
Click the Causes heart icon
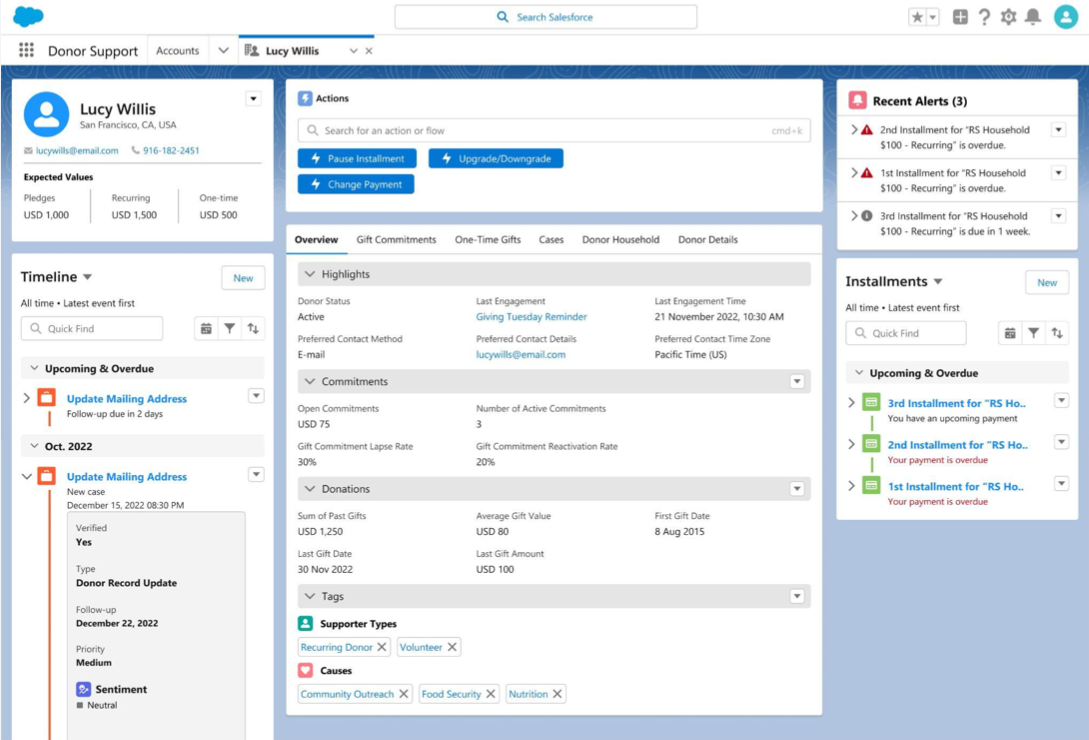click(x=305, y=671)
